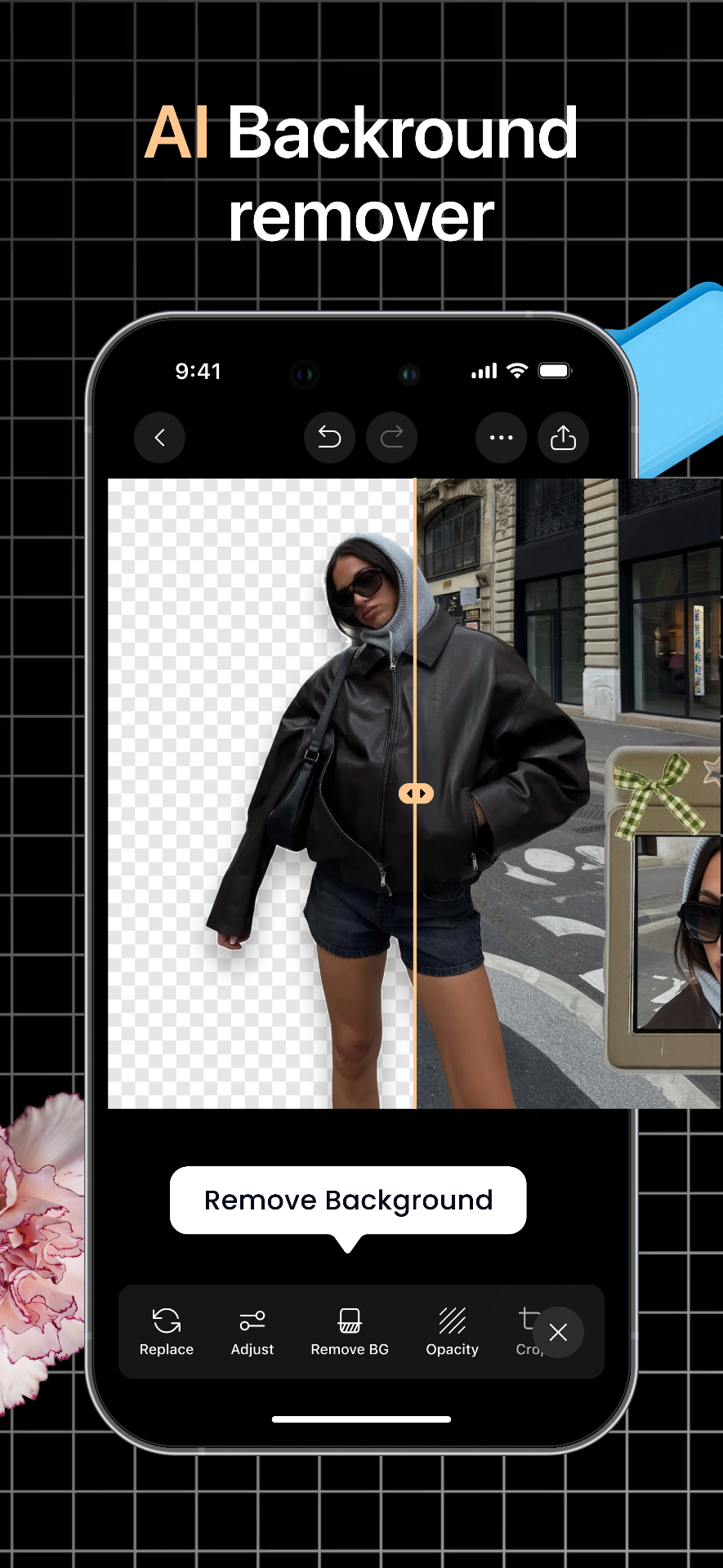Select the partially hidden Crop tool

pyautogui.click(x=528, y=1332)
